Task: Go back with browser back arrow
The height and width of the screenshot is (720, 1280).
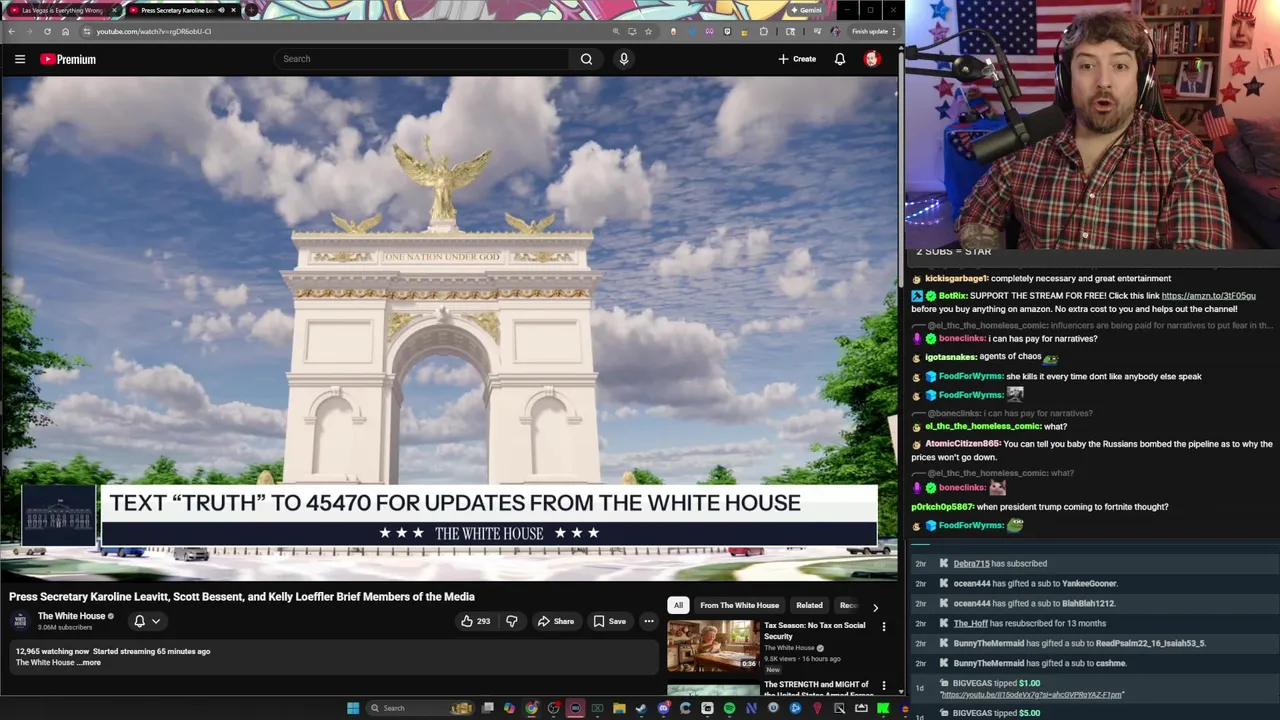Action: tap(12, 31)
